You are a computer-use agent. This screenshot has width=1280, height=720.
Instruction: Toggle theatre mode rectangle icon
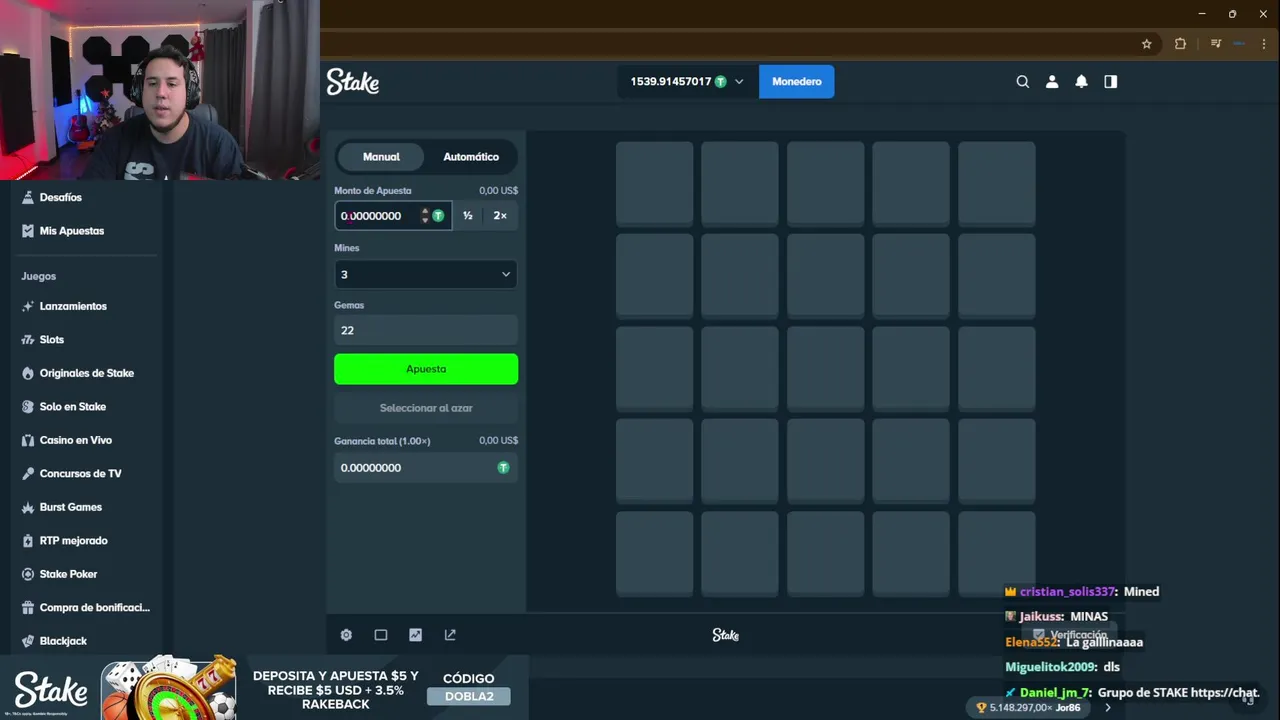pos(381,635)
